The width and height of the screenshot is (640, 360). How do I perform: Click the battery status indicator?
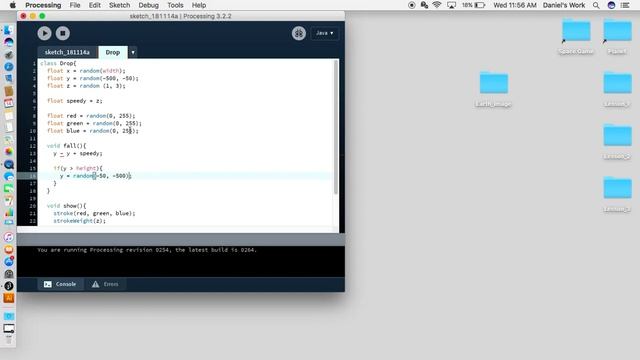(x=473, y=5)
